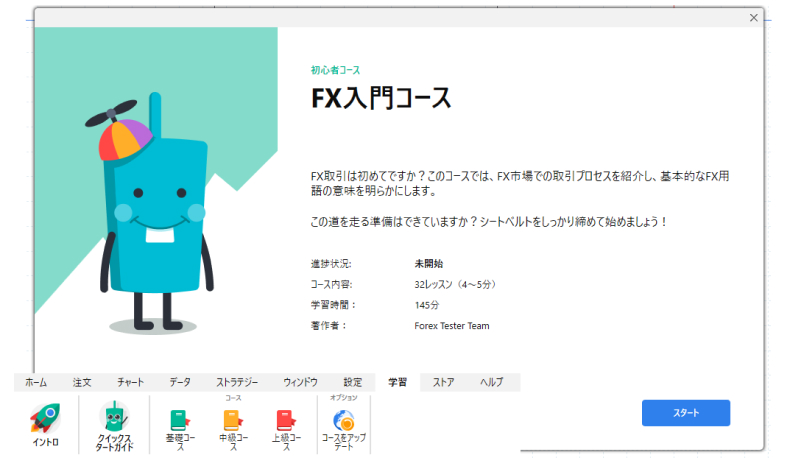The height and width of the screenshot is (458, 790).
Task: Click the blue スタート button
Action: [x=685, y=413]
